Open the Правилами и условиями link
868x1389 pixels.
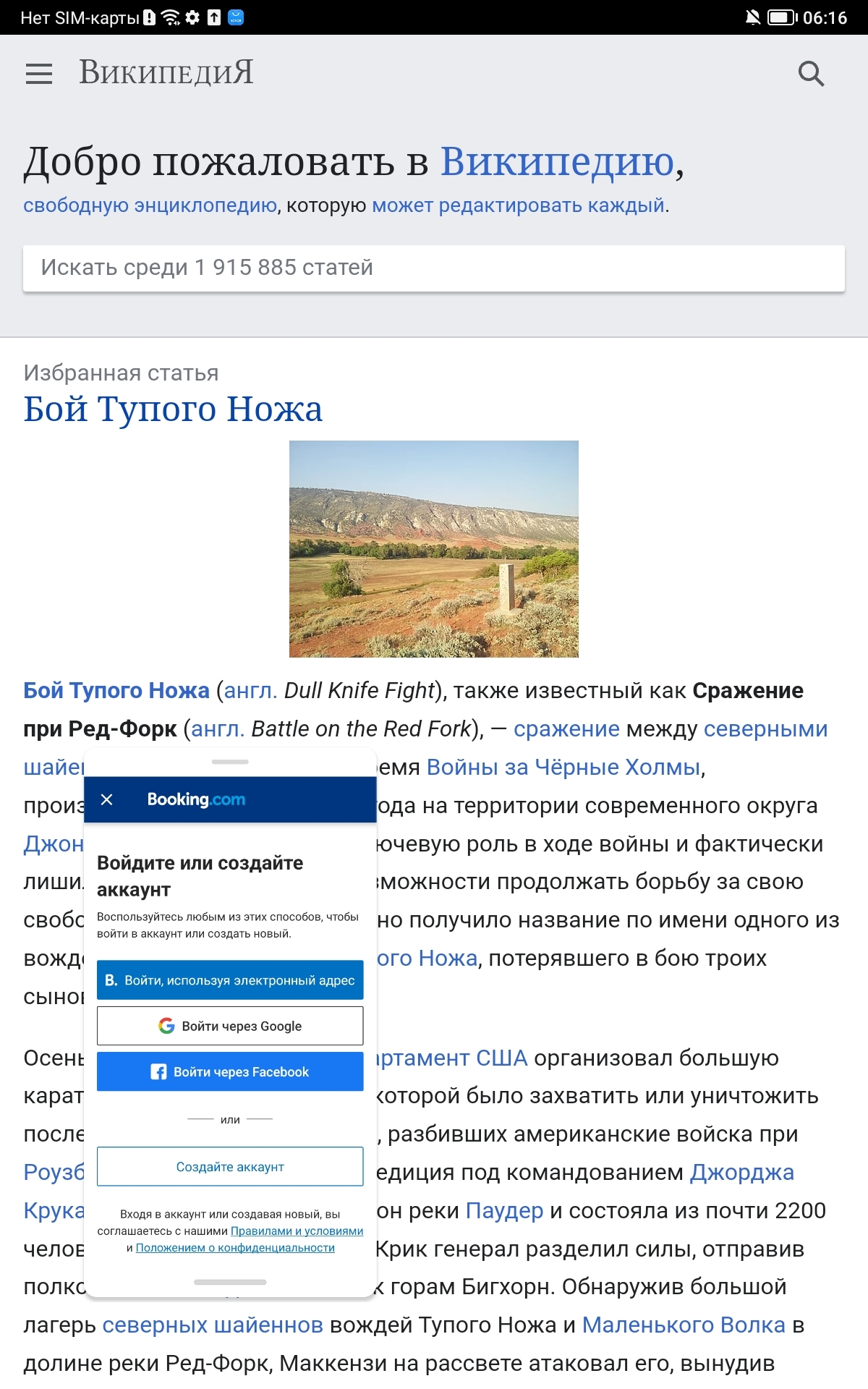point(297,1231)
